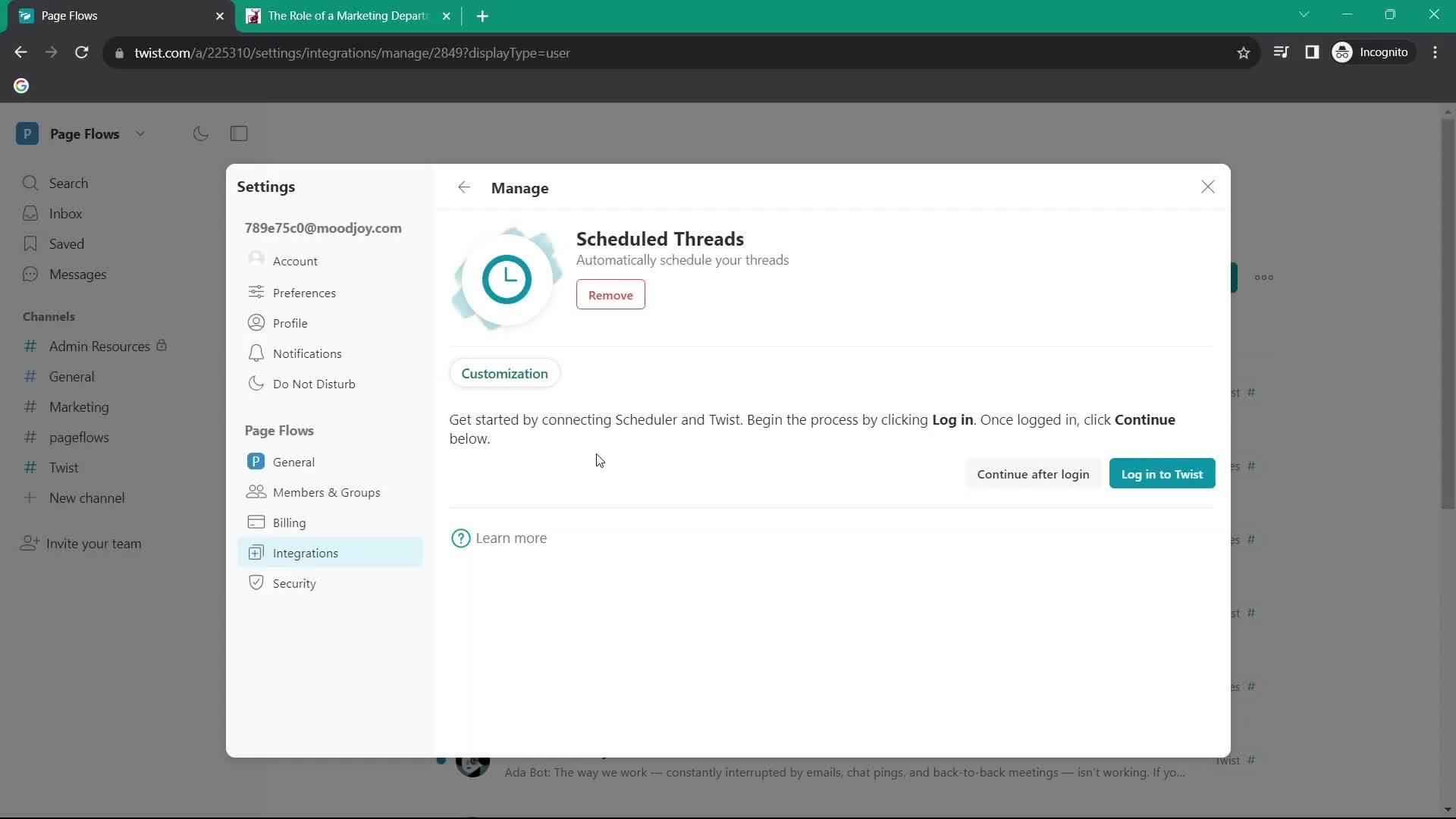The width and height of the screenshot is (1456, 819).
Task: Click Log in to Twist button
Action: (1162, 473)
